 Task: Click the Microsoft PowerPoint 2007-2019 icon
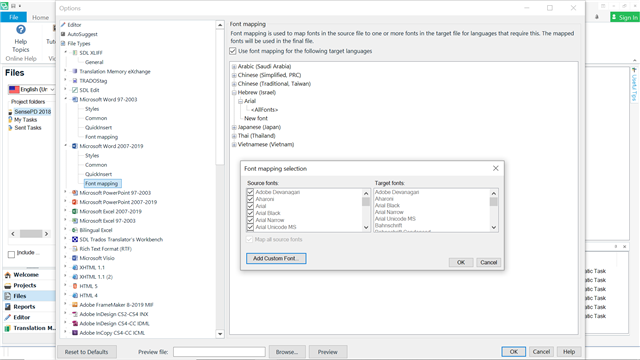(75, 202)
